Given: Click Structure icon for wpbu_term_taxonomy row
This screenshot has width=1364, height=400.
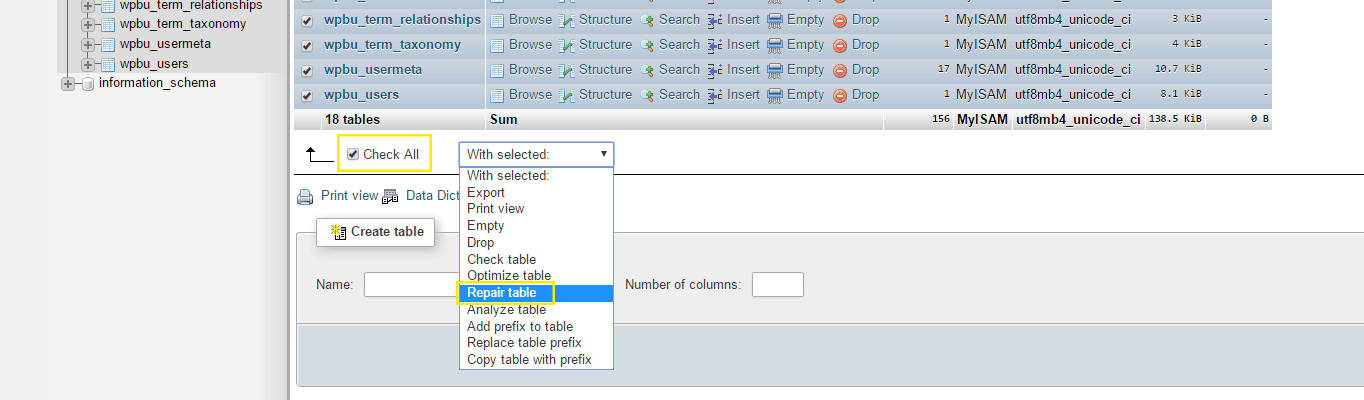Looking at the screenshot, I should (x=567, y=45).
